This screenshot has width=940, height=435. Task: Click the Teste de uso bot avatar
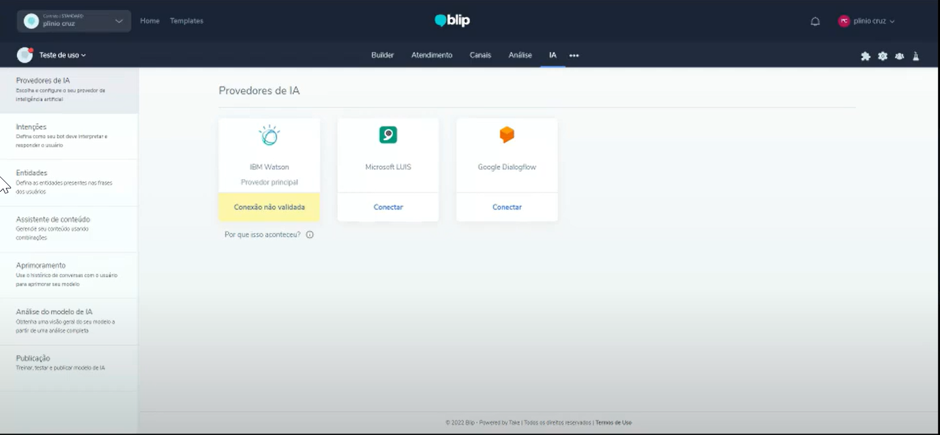25,55
